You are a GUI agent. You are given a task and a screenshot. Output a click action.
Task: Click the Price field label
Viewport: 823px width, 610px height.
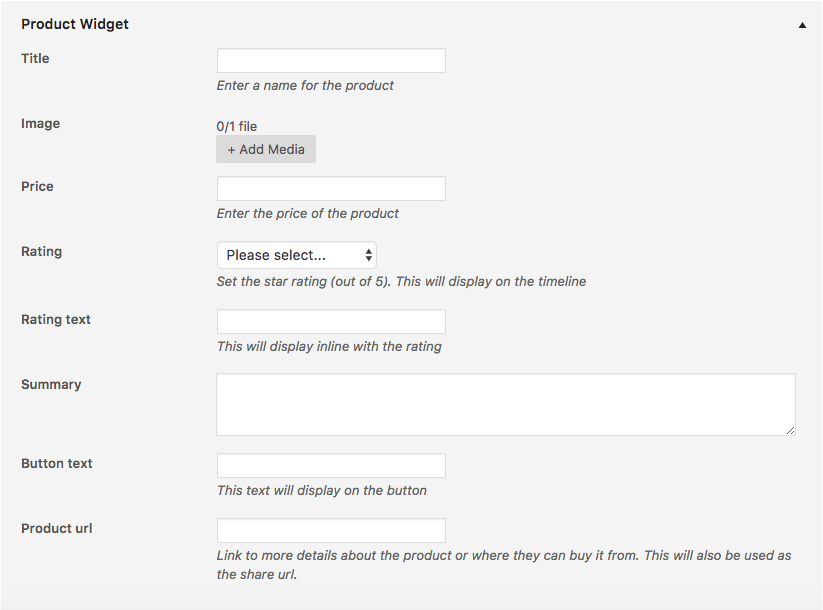[37, 186]
